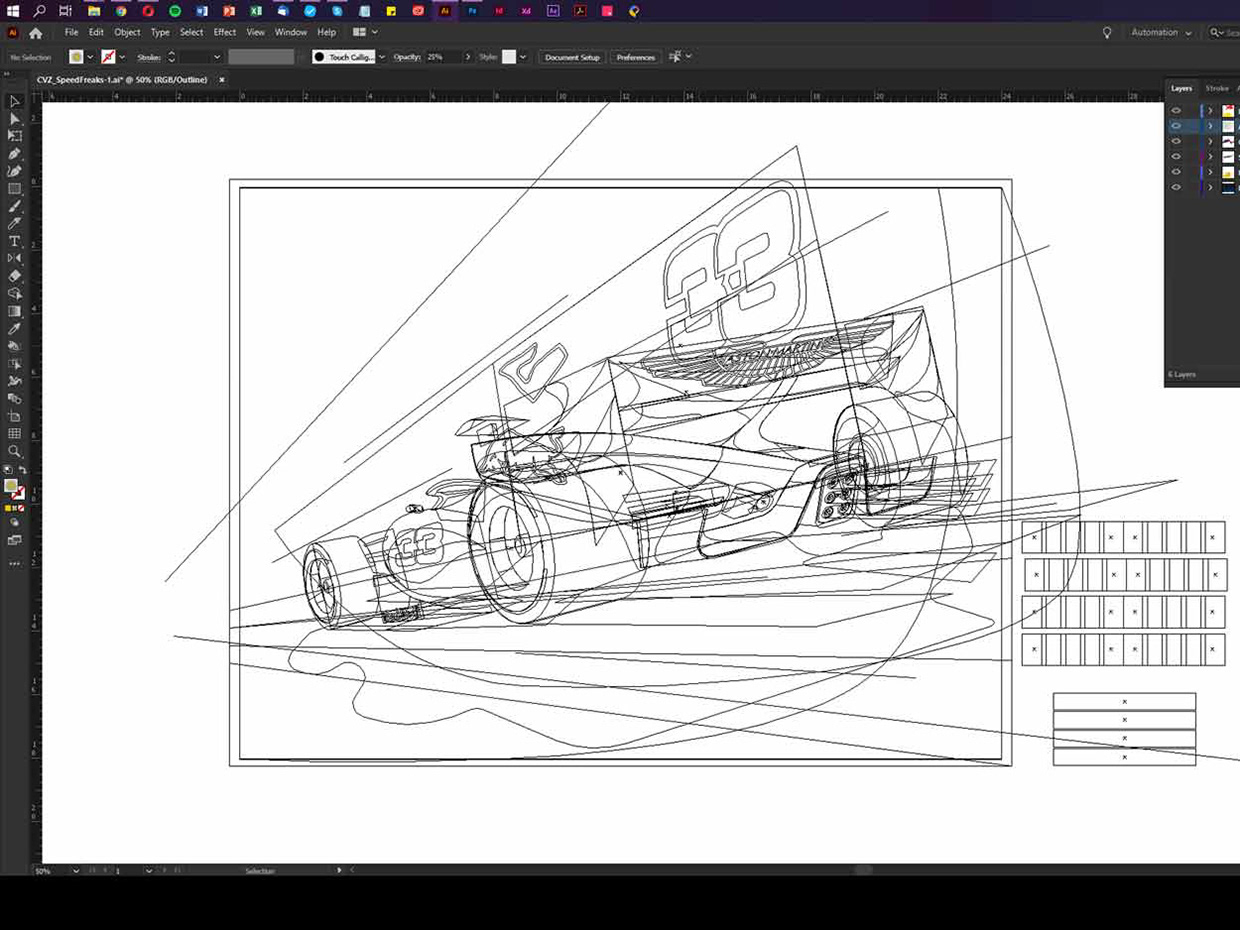Select the Direct Selection tool
1240x930 pixels.
(14, 119)
